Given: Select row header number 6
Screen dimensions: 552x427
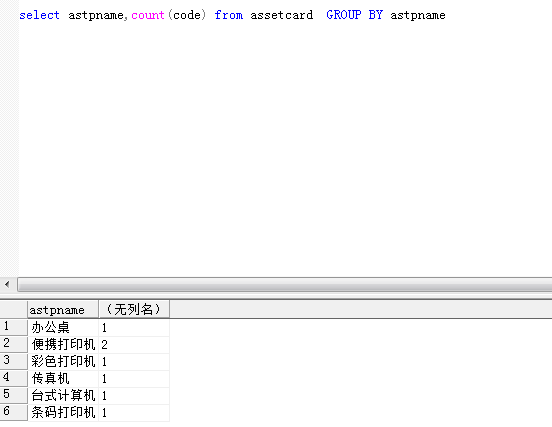Looking at the screenshot, I should point(13,411).
